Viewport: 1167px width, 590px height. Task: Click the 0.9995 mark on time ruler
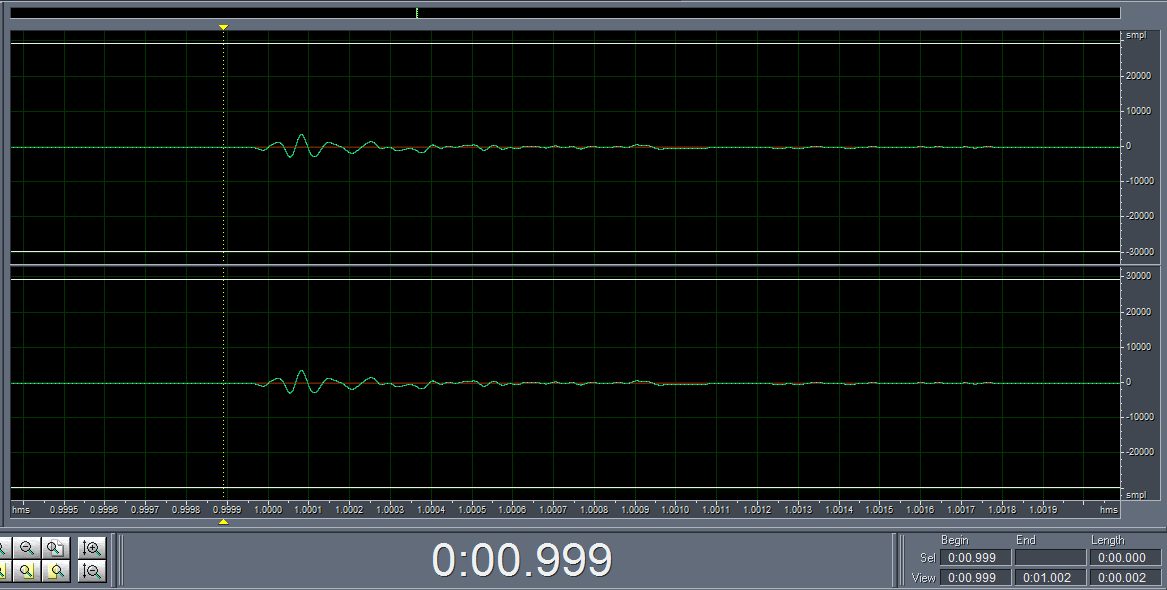[64, 510]
